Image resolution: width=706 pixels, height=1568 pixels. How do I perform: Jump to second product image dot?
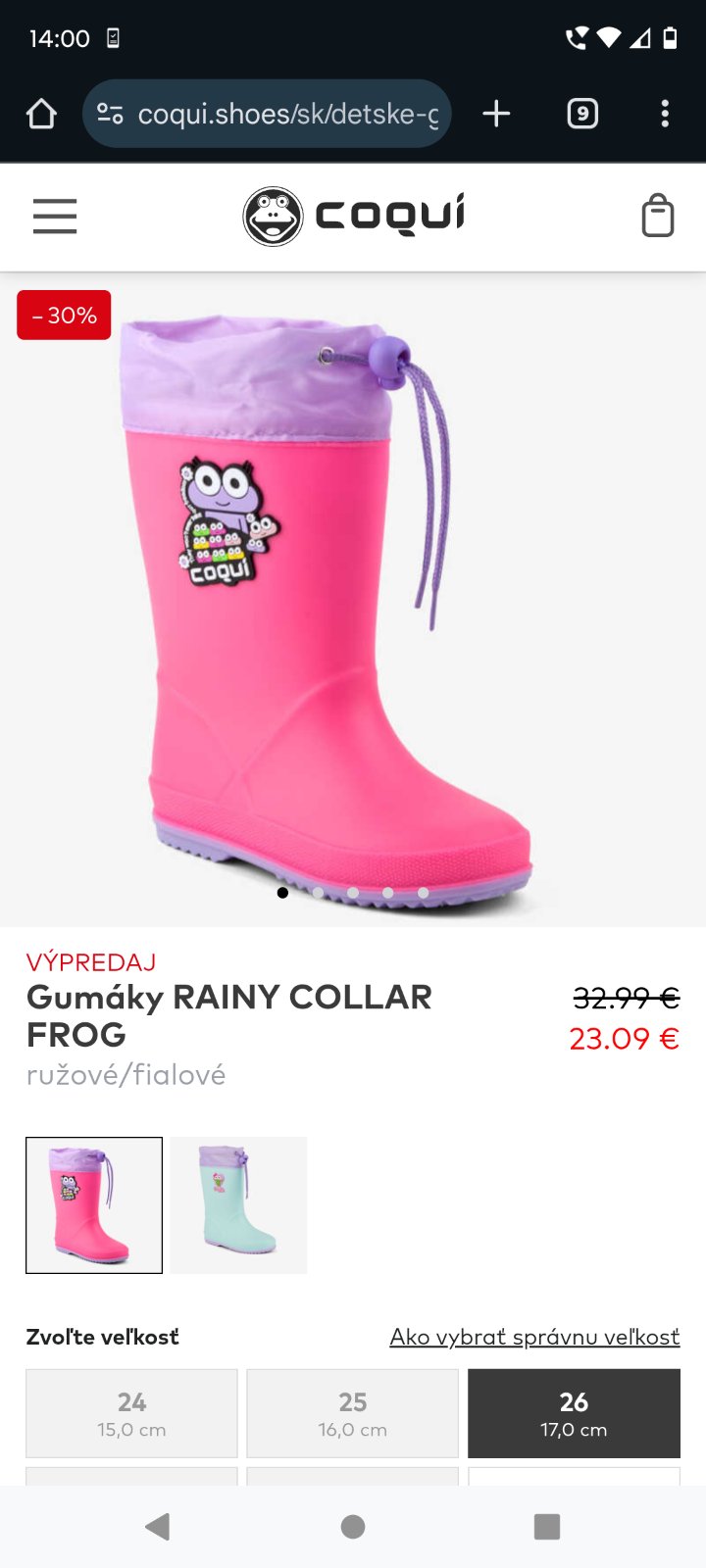[318, 893]
